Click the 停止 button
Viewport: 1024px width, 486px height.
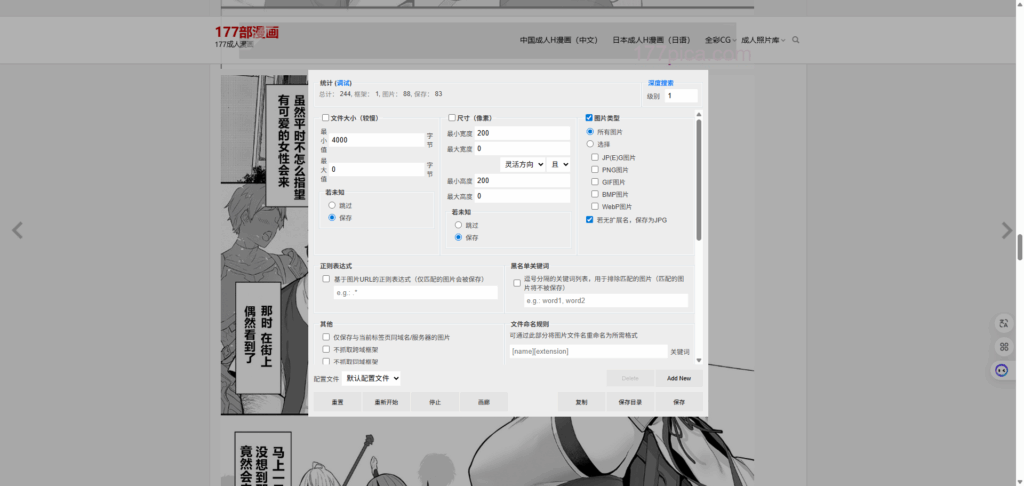point(435,402)
